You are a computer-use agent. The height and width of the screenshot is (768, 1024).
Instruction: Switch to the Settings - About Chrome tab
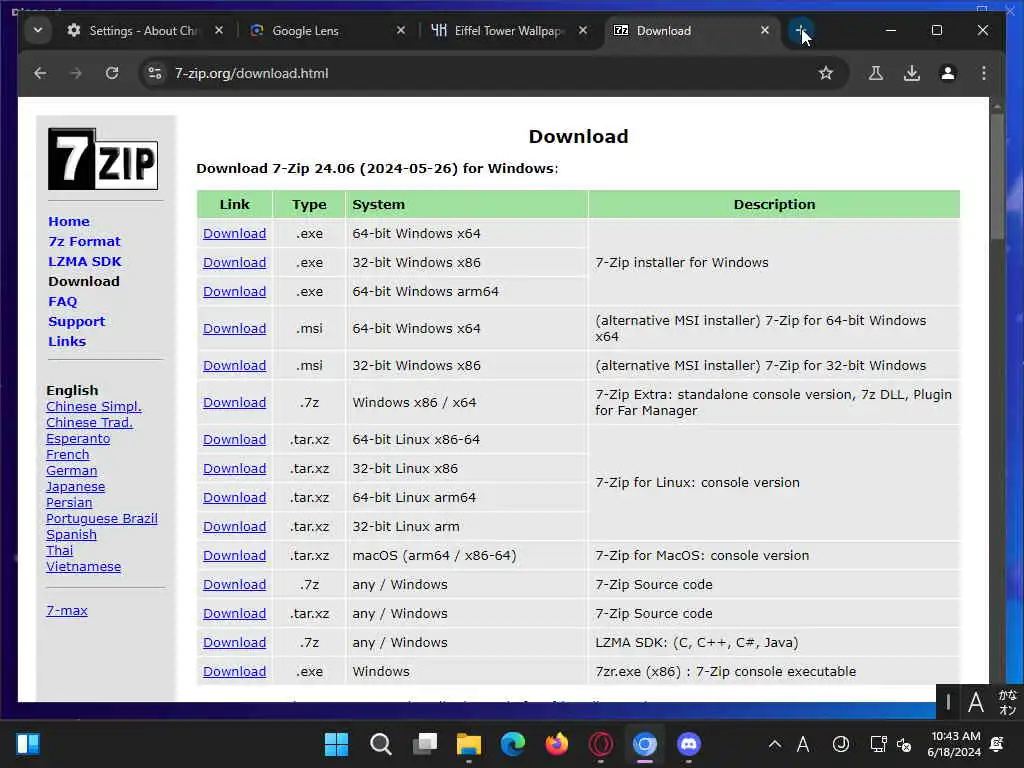[x=144, y=31]
